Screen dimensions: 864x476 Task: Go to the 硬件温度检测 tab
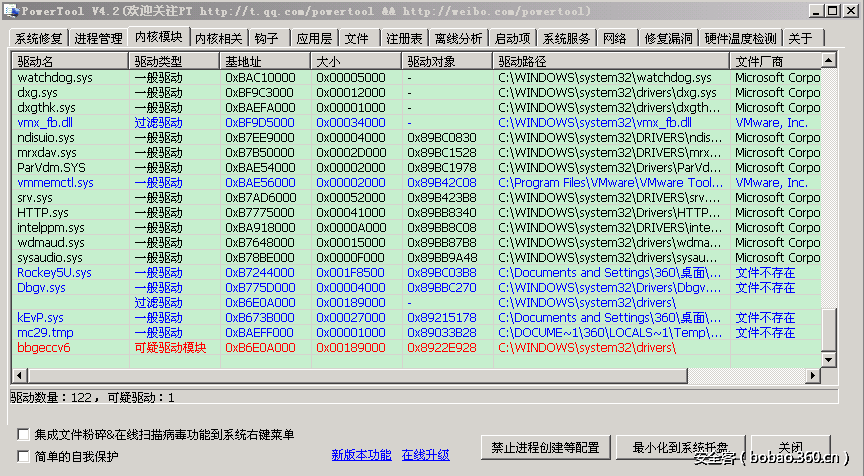740,39
